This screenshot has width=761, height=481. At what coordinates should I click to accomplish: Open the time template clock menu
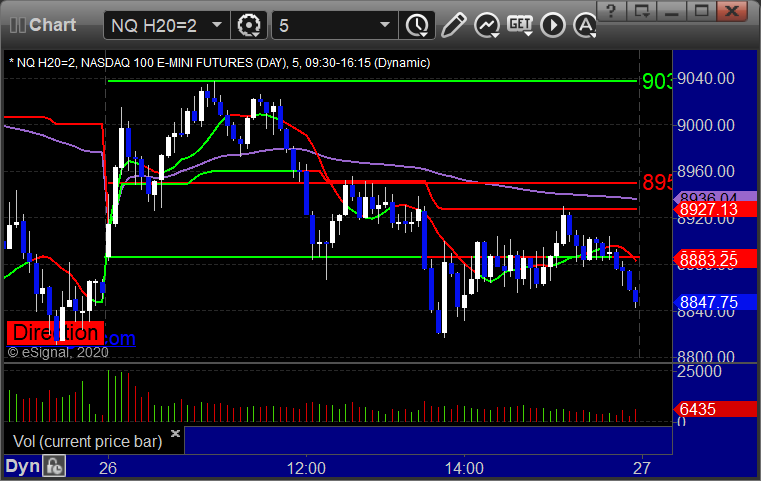[417, 25]
